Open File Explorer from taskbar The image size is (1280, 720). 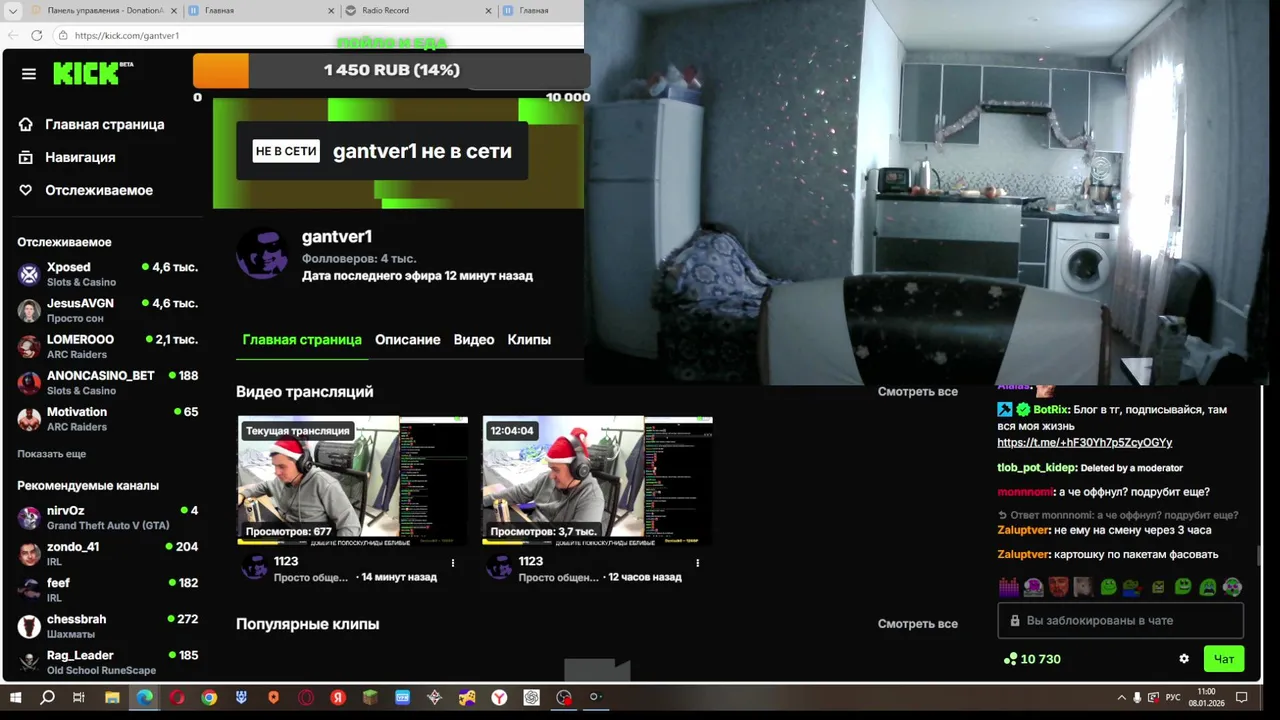[x=112, y=697]
